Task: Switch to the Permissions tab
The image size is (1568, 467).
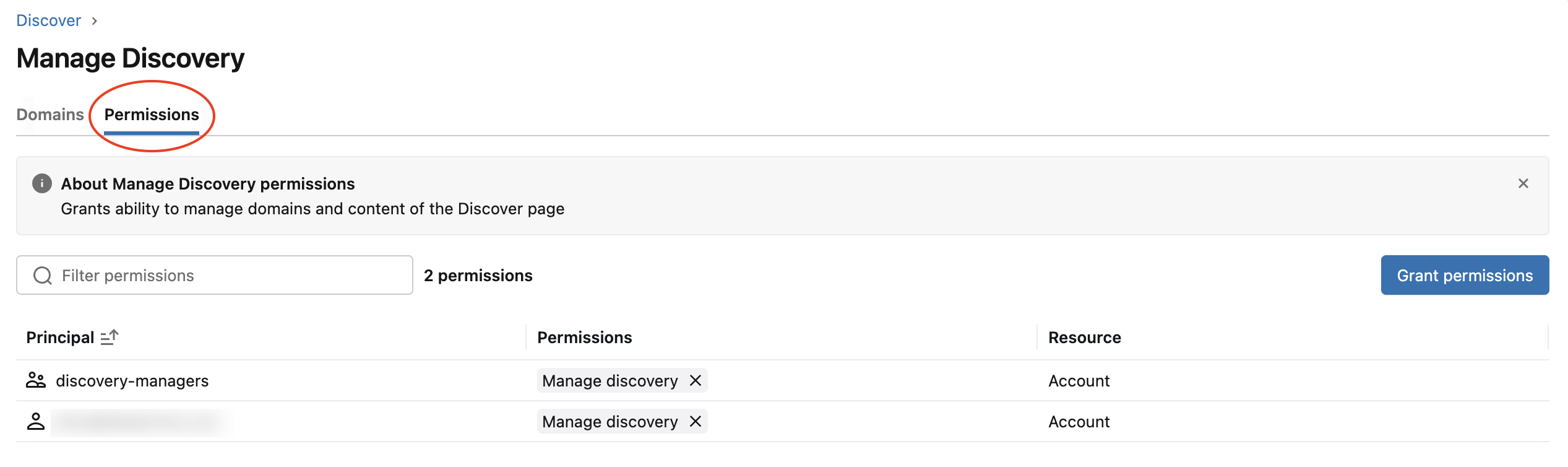Action: pyautogui.click(x=152, y=114)
